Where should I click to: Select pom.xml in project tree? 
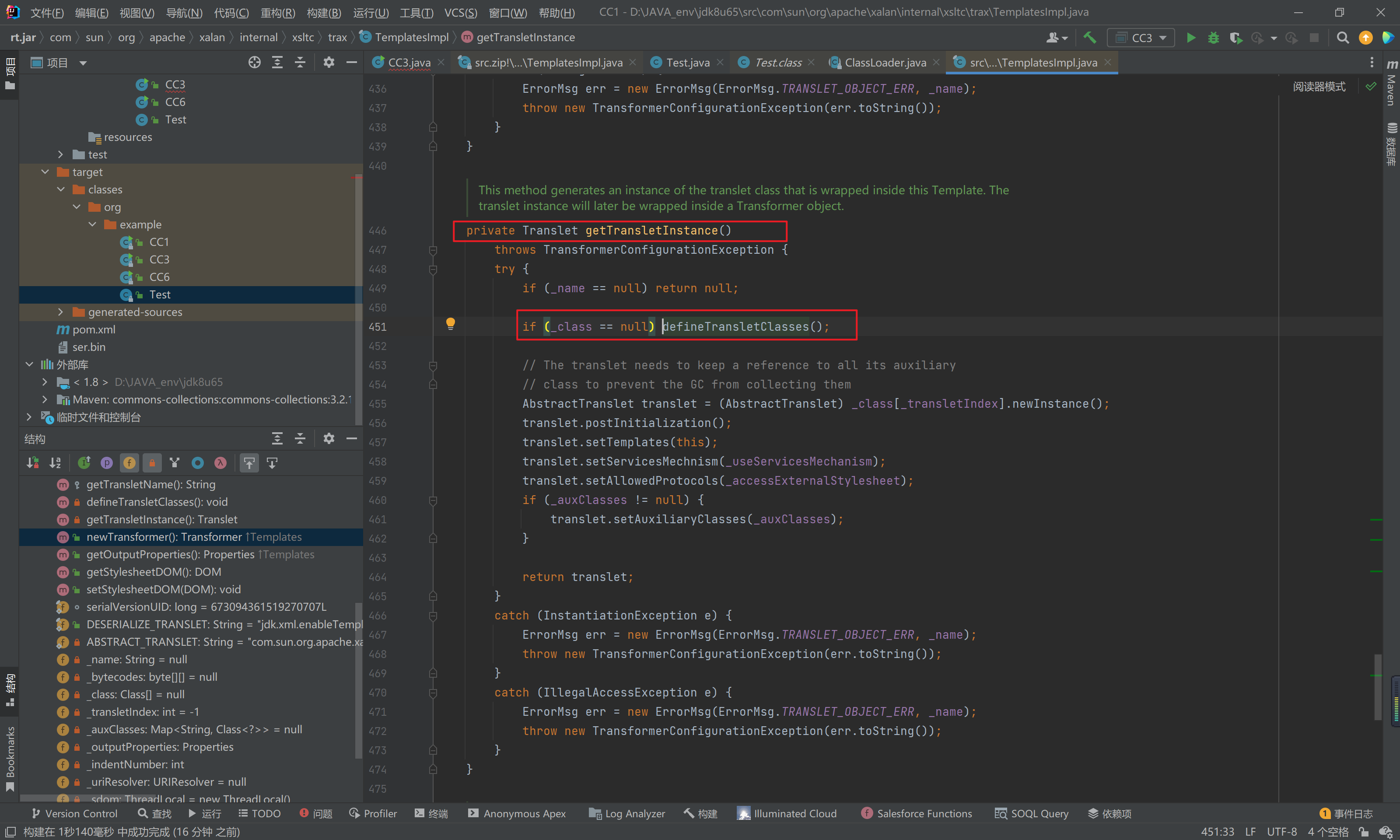[93, 329]
